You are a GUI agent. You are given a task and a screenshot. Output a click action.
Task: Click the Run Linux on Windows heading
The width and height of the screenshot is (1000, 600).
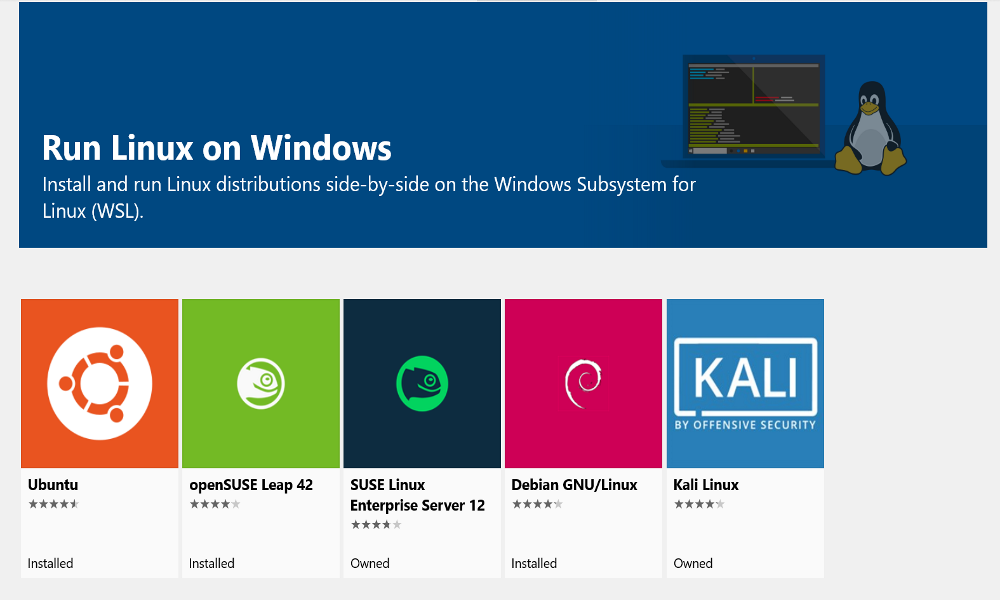tap(216, 148)
